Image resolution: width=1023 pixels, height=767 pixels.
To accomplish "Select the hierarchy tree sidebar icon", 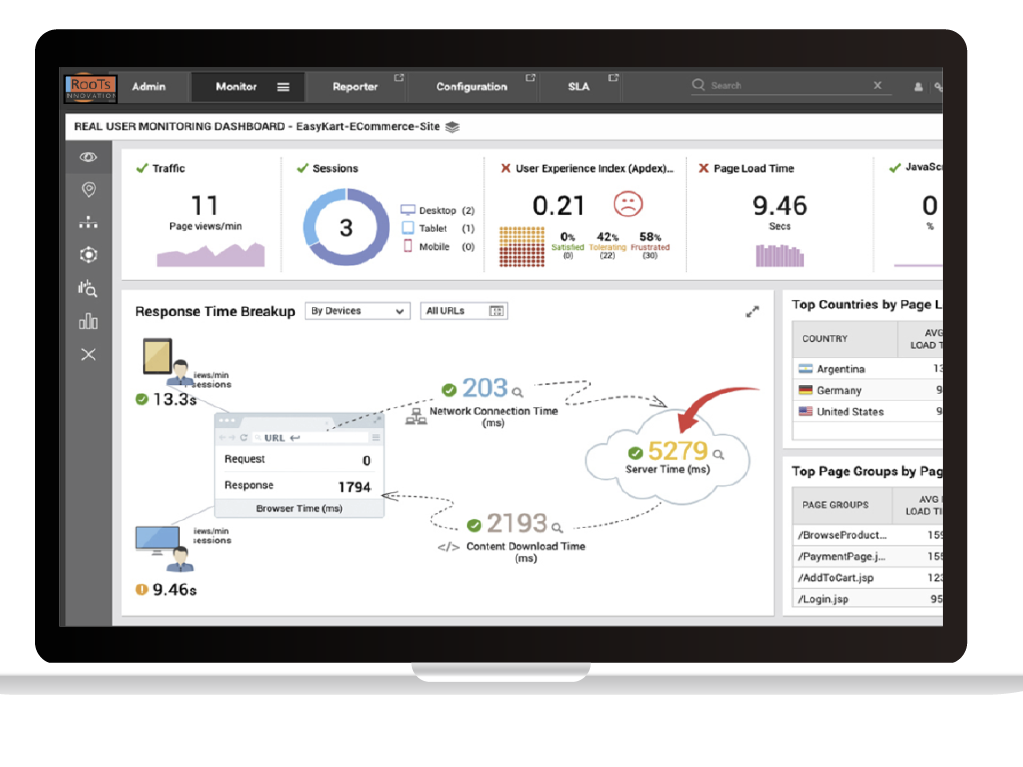I will coord(89,223).
